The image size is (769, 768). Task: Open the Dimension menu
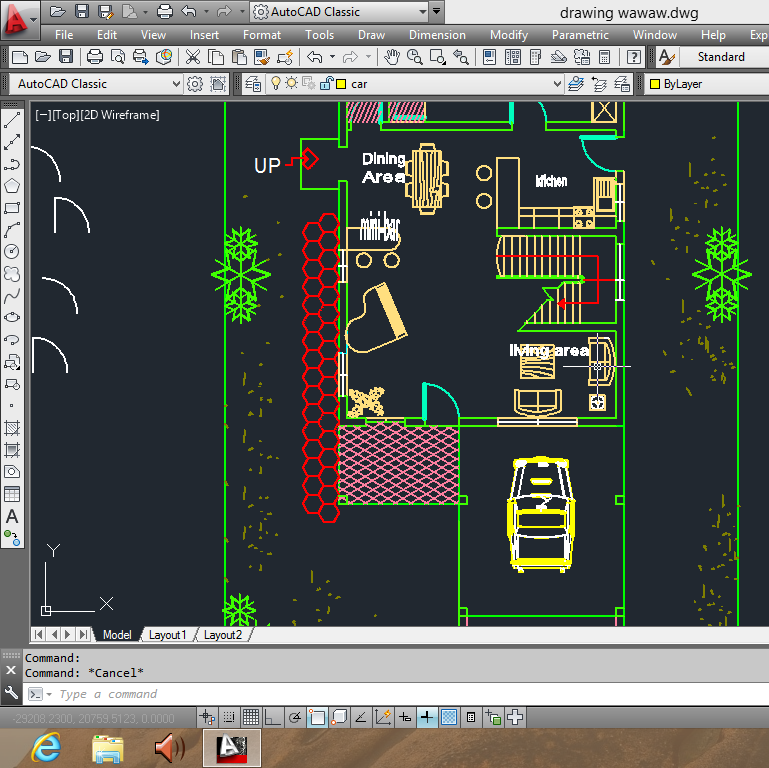pos(437,35)
